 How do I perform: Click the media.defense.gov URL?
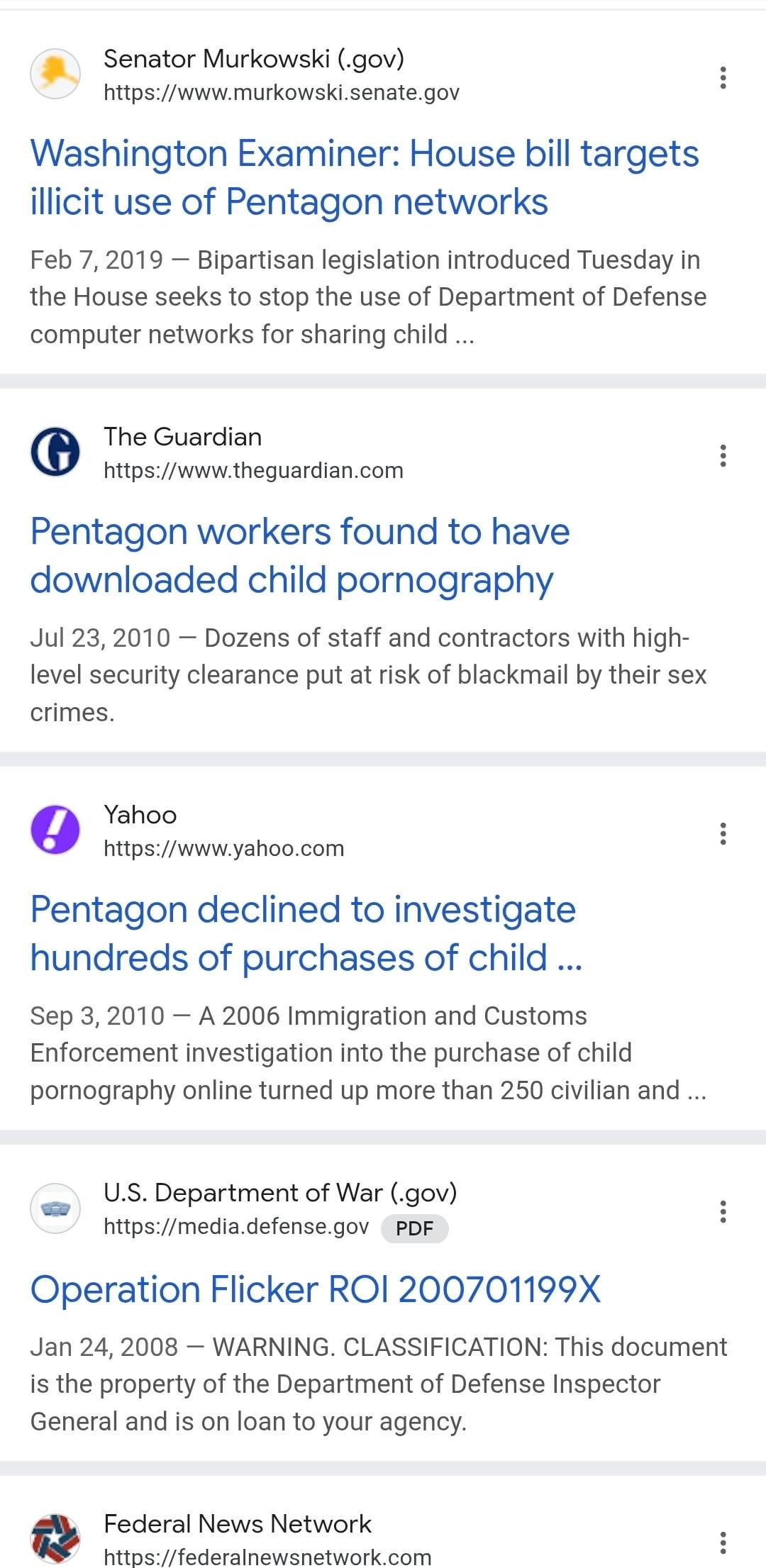tap(236, 1227)
